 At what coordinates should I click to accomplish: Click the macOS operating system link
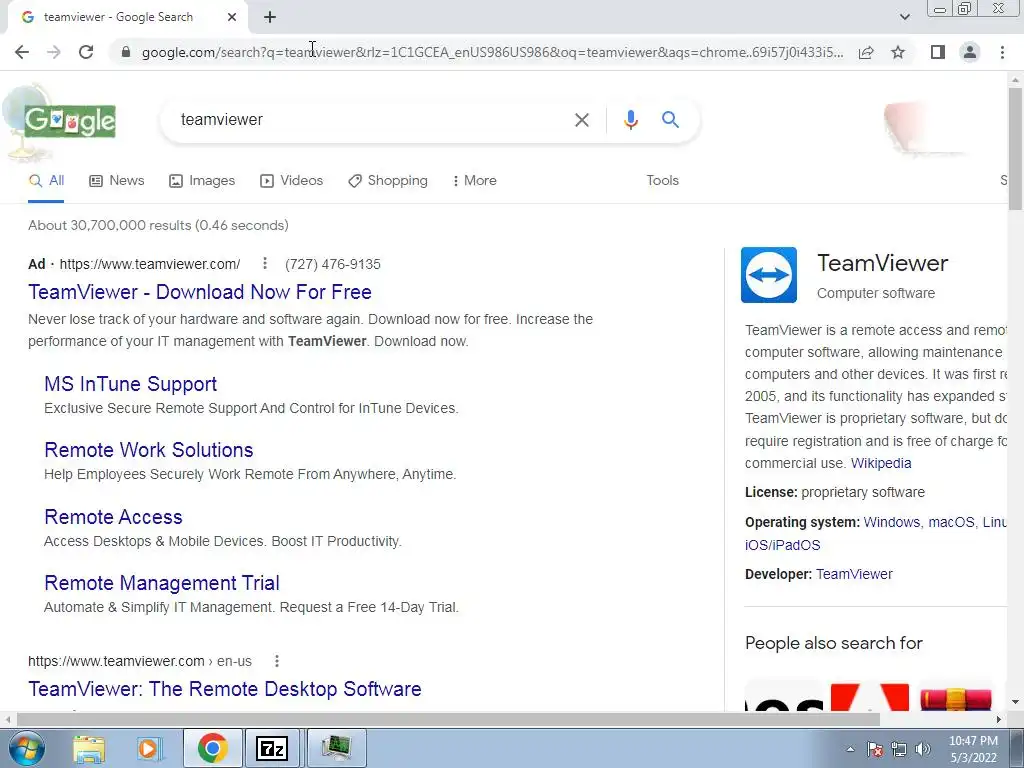(x=952, y=522)
